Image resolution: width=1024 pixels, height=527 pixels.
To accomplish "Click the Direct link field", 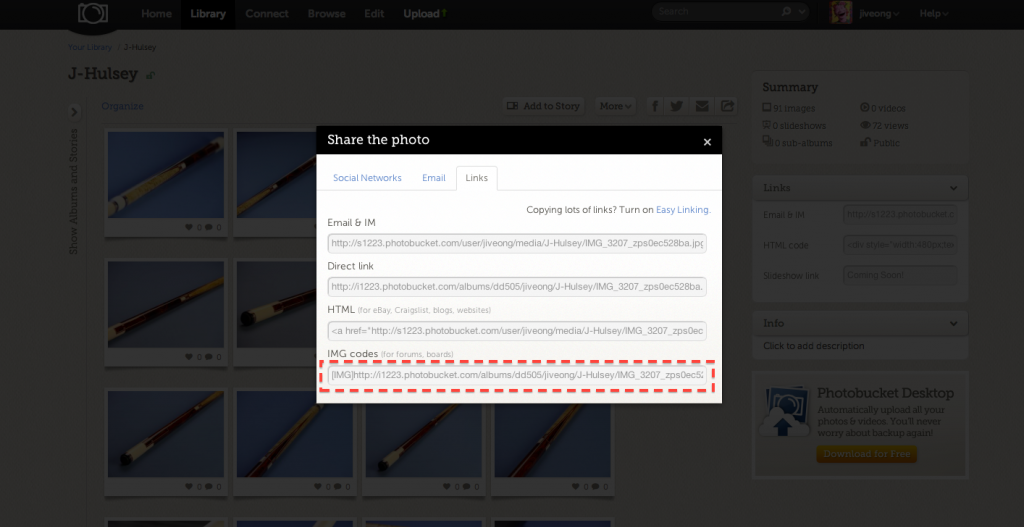I will [x=517, y=287].
